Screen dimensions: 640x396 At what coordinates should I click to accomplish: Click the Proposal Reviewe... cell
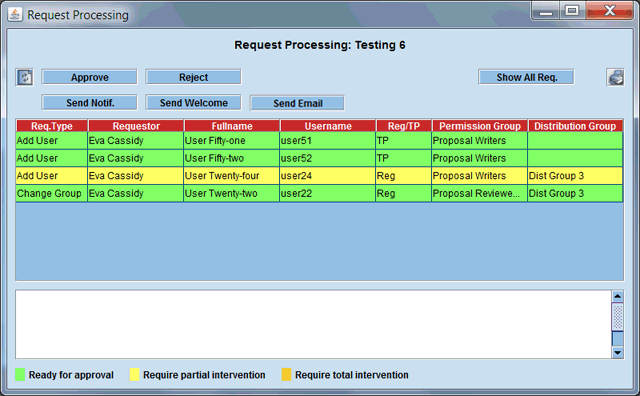point(479,193)
